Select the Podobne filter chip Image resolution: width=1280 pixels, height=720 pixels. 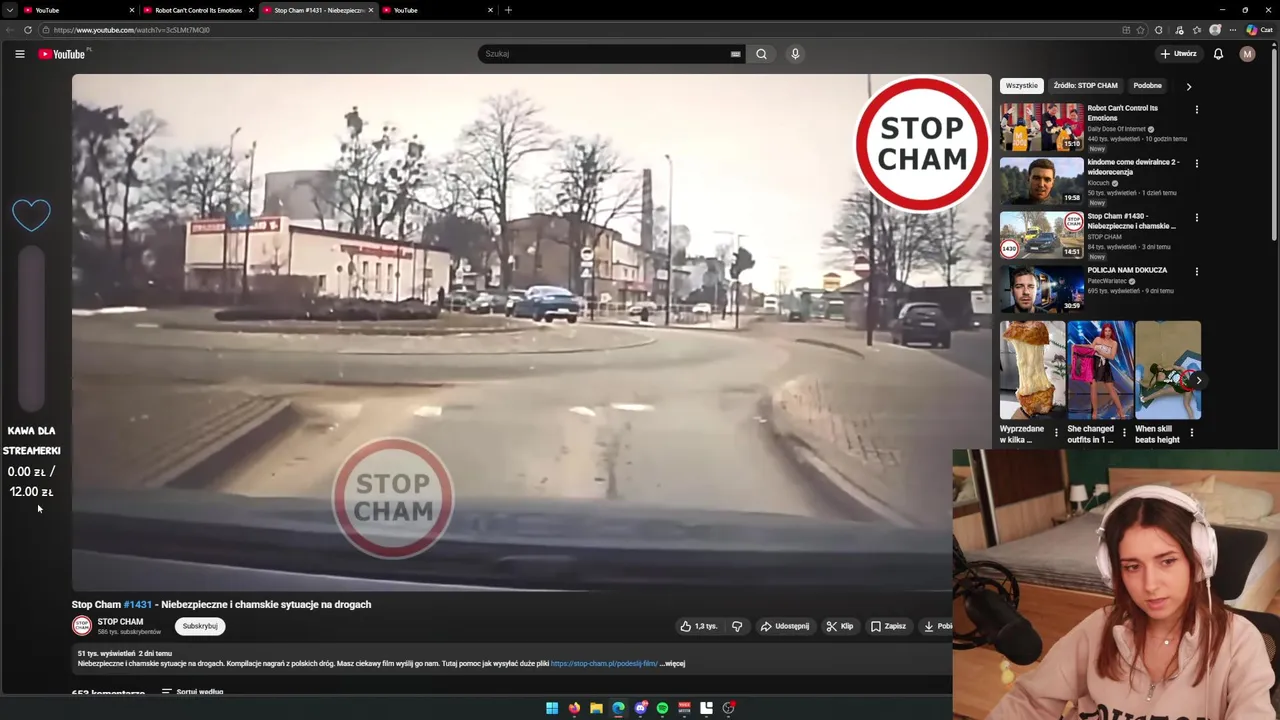coord(1147,86)
